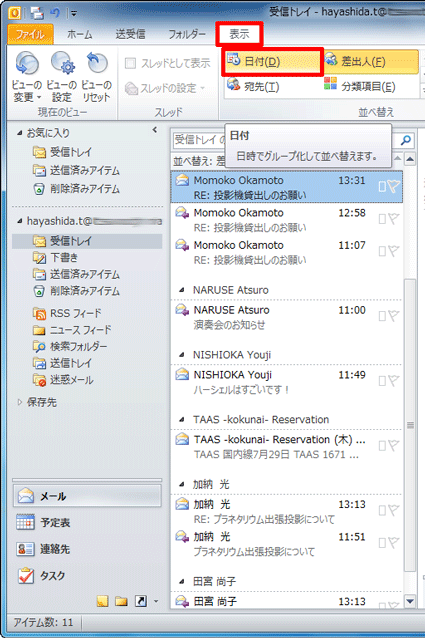Open the 検索フォルダー folder
Viewport: 425px width, 638px height.
click(70, 347)
